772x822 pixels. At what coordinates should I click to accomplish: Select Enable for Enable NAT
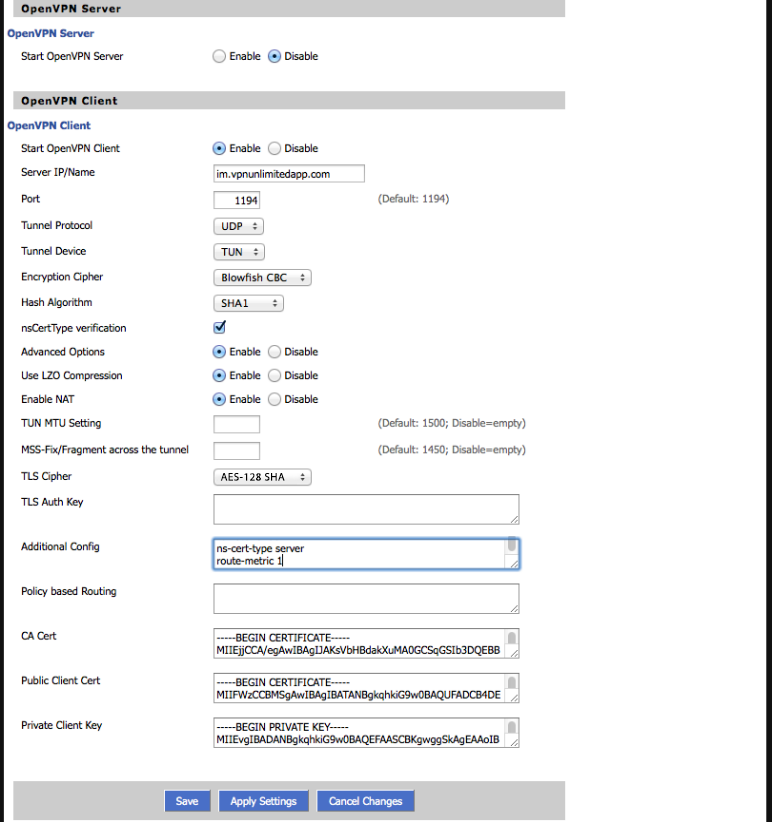coord(219,399)
